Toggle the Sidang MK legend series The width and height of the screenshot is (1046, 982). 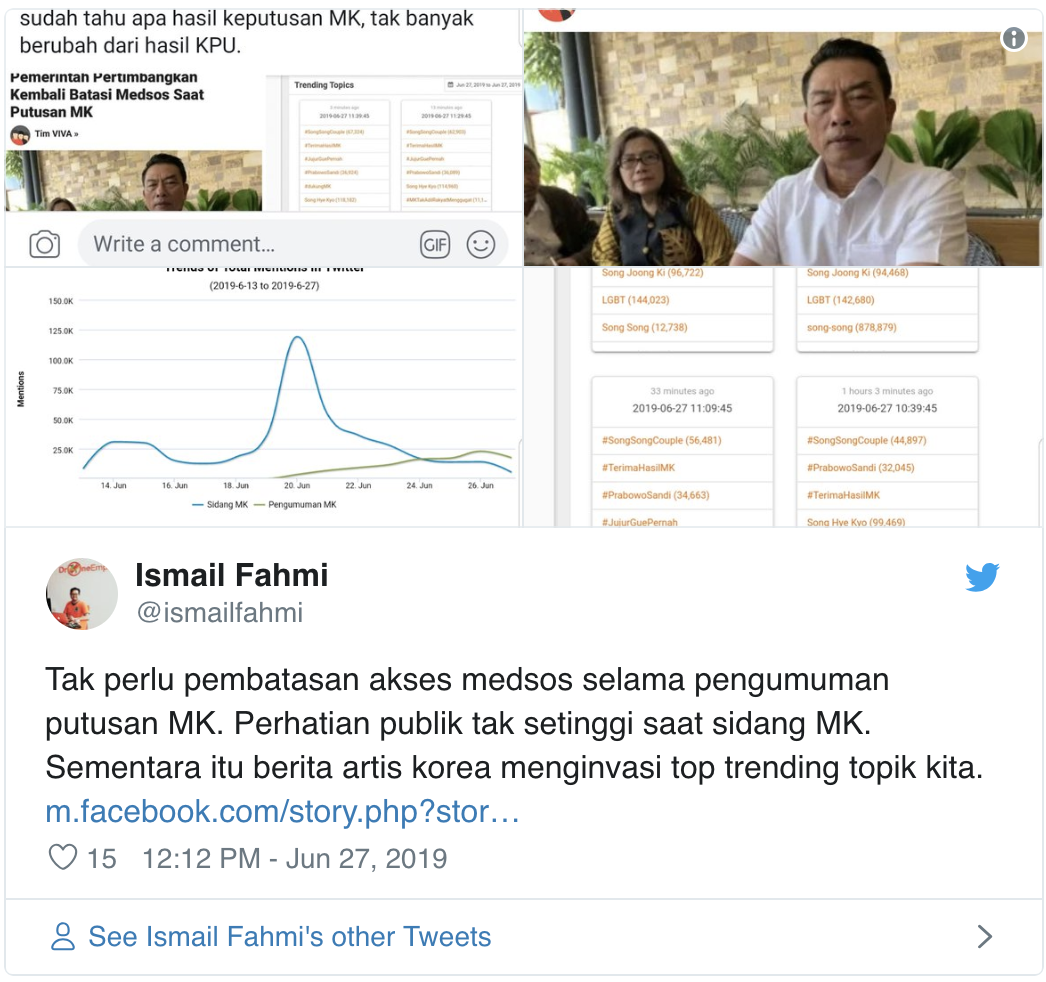pyautogui.click(x=220, y=504)
